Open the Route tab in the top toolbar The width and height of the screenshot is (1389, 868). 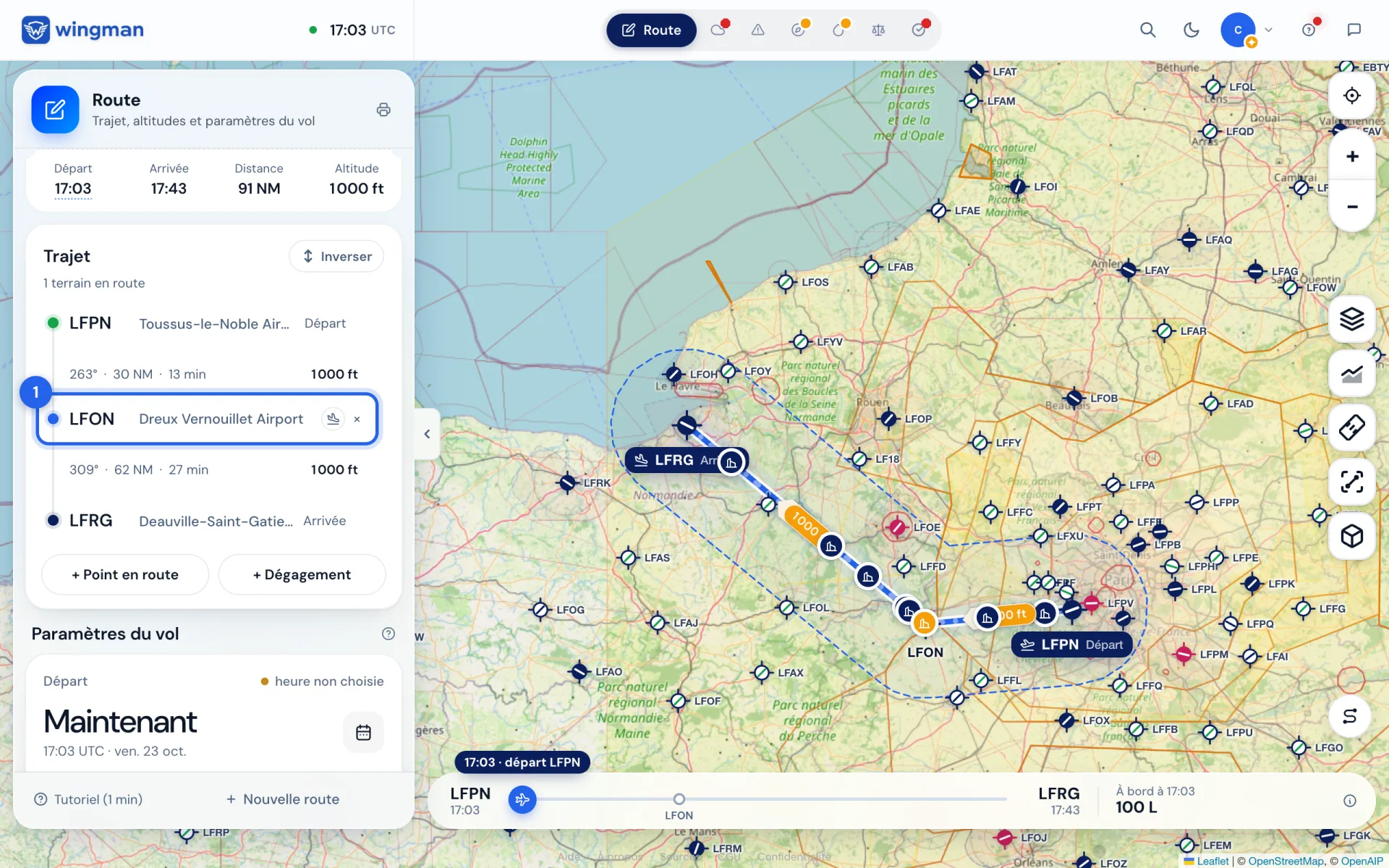pos(651,30)
